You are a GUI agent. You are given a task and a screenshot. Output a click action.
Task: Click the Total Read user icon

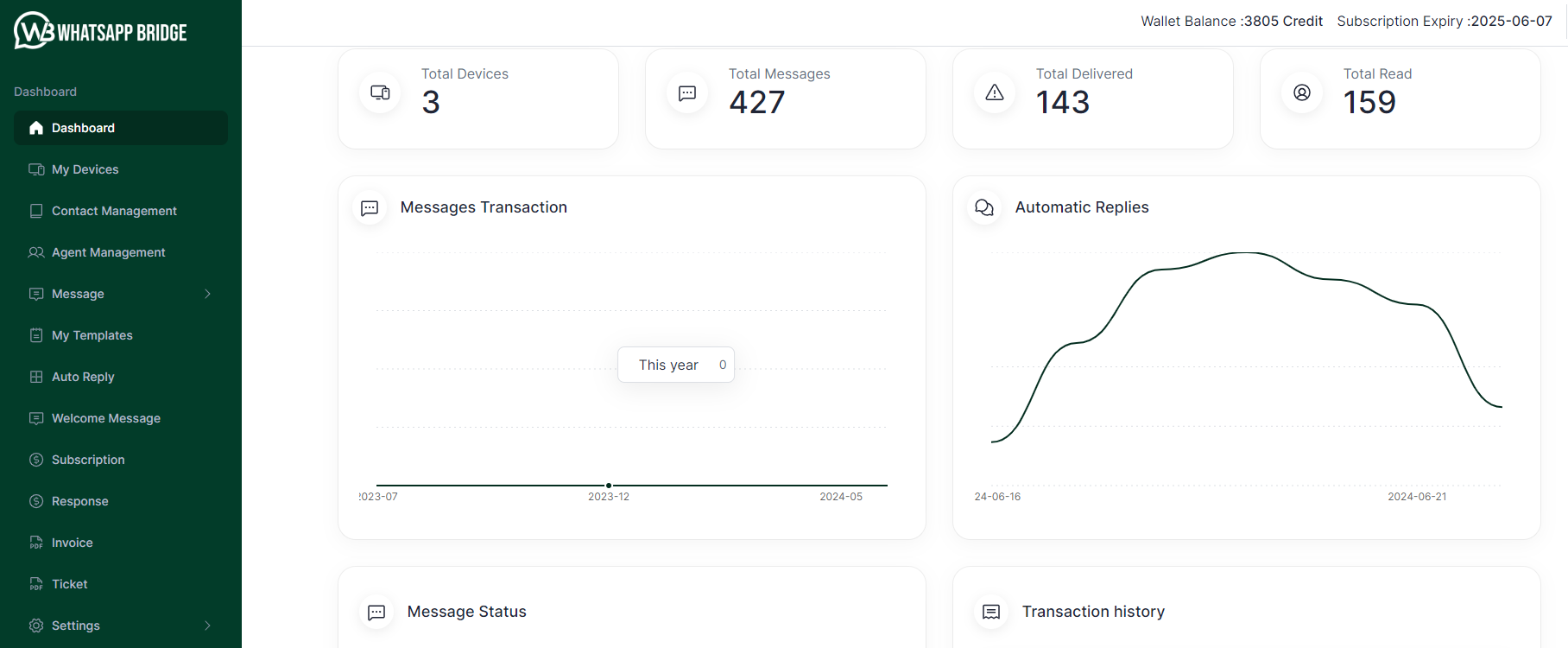[1302, 92]
